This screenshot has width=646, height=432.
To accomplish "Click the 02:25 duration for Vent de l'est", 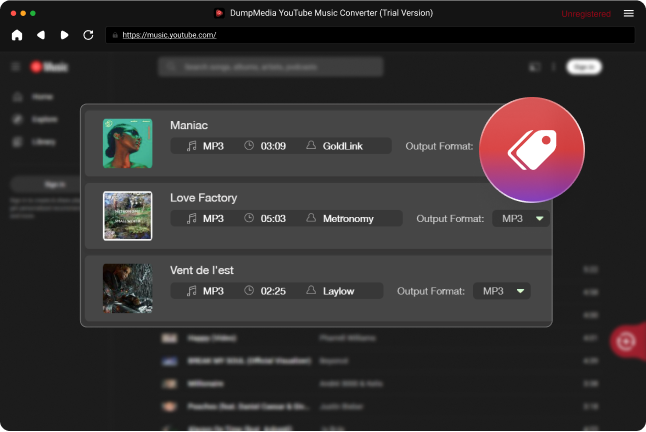I will [273, 291].
